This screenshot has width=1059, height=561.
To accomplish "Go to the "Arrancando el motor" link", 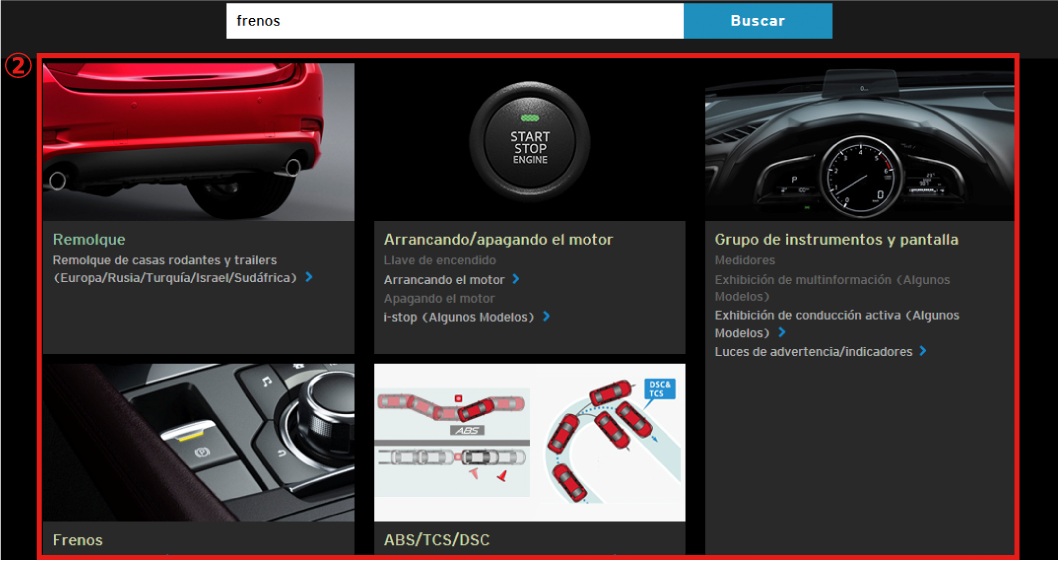I will [x=444, y=280].
